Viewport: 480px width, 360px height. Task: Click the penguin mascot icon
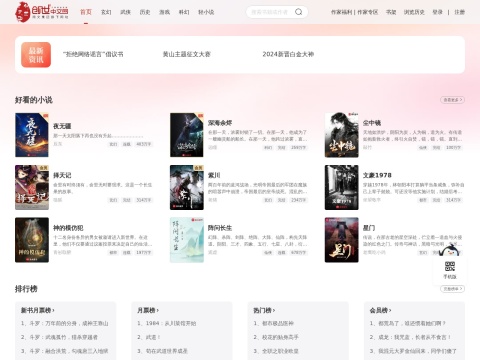[x=449, y=250]
